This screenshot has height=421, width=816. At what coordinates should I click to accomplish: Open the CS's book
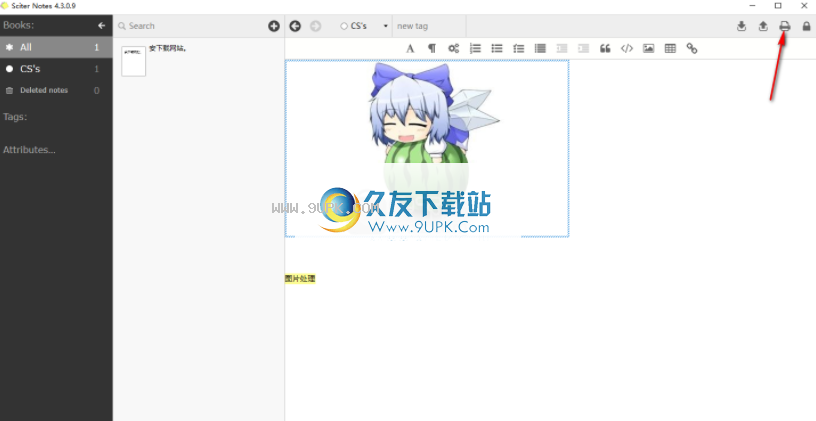point(56,69)
